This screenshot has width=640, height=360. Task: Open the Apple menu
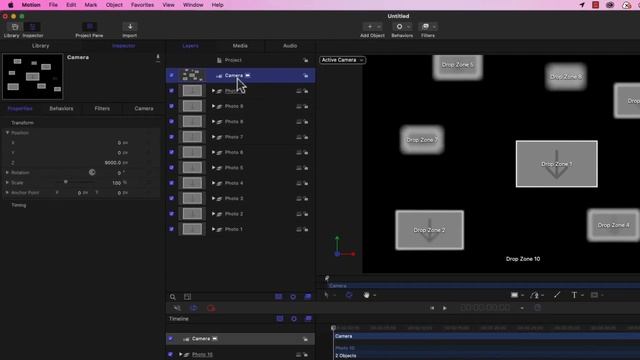tap(11, 5)
